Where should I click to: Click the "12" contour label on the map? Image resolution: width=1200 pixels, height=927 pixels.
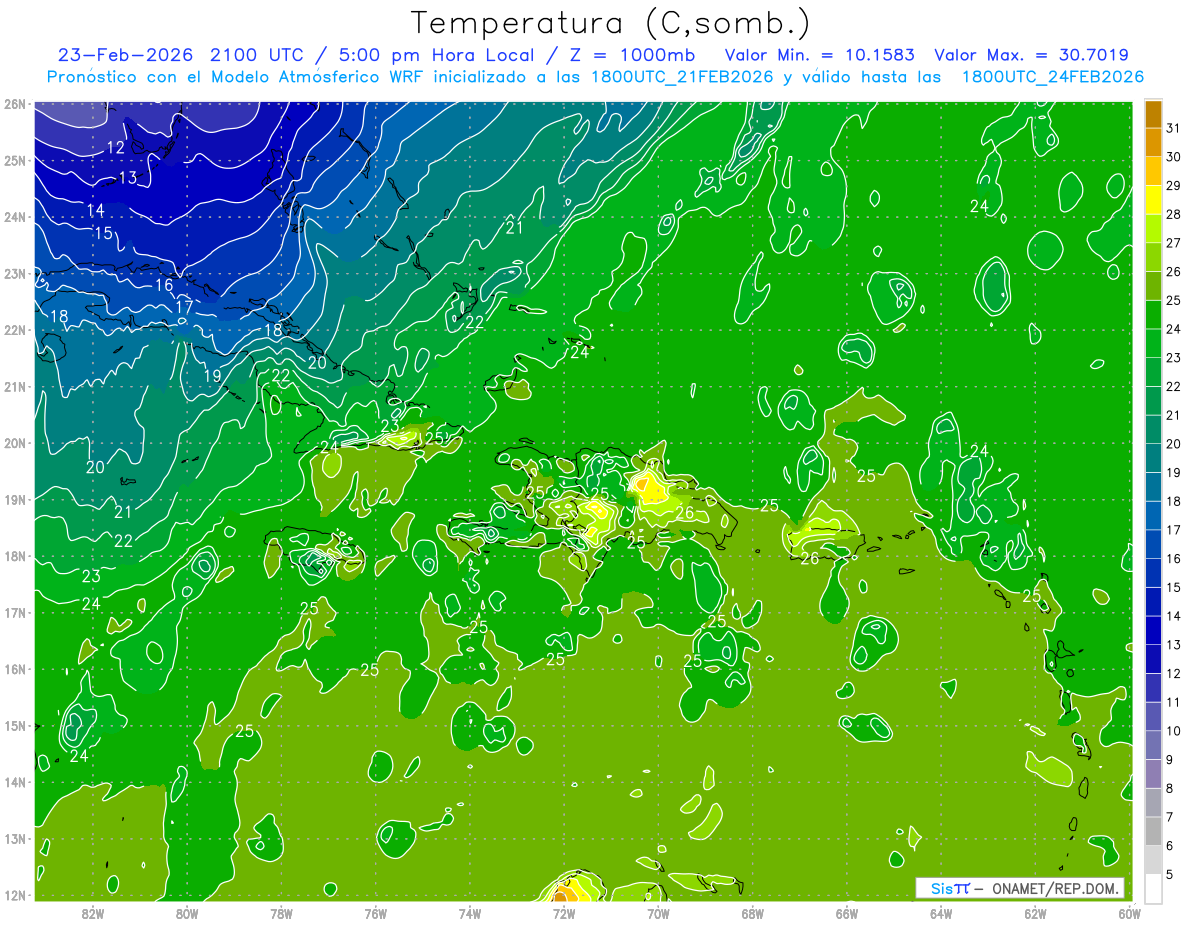(115, 147)
